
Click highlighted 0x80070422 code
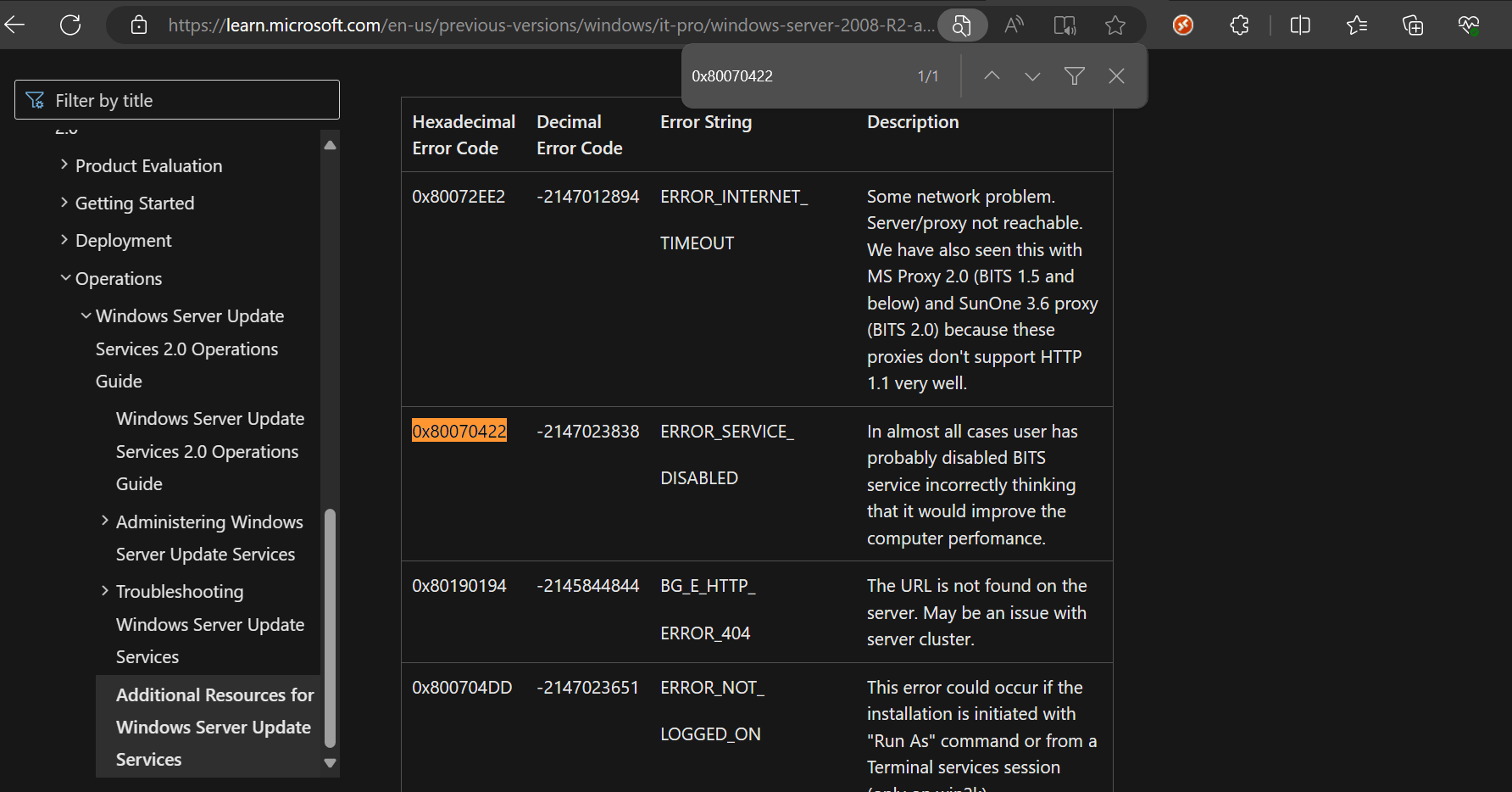tap(459, 431)
